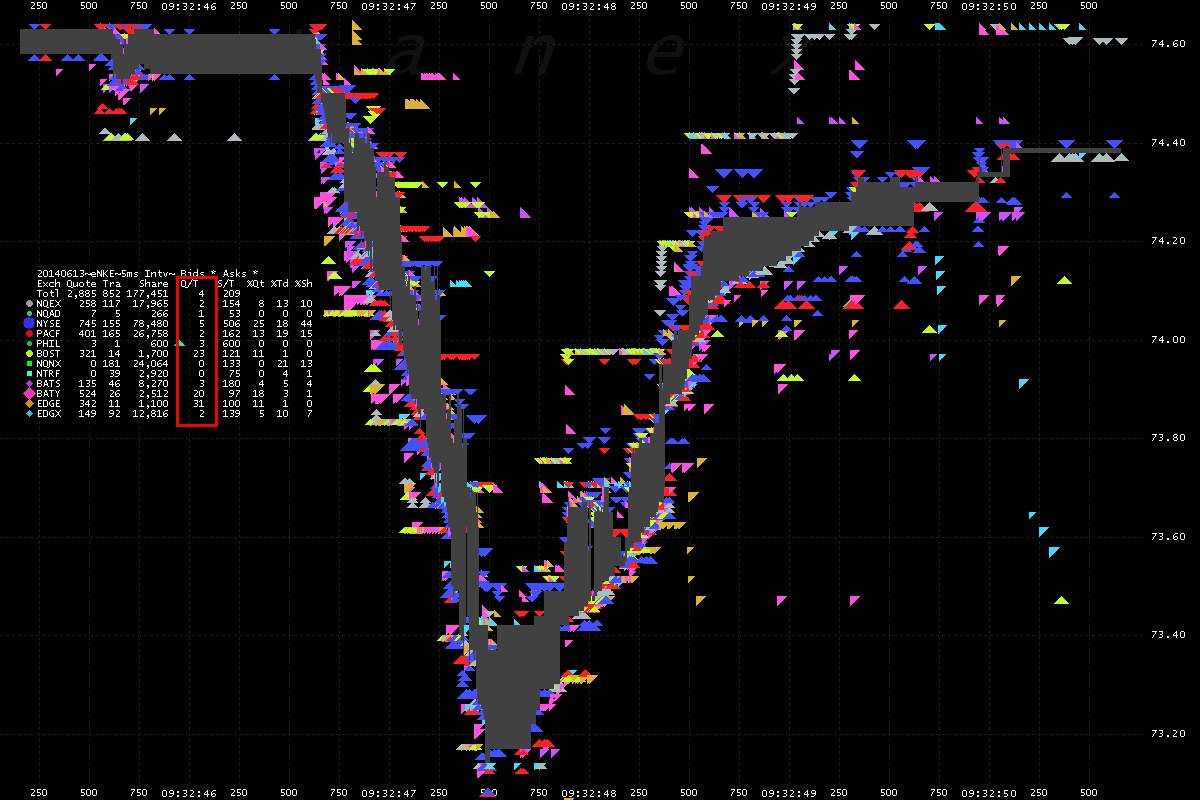Select the 09:32:48 label on top time axis

point(588,6)
